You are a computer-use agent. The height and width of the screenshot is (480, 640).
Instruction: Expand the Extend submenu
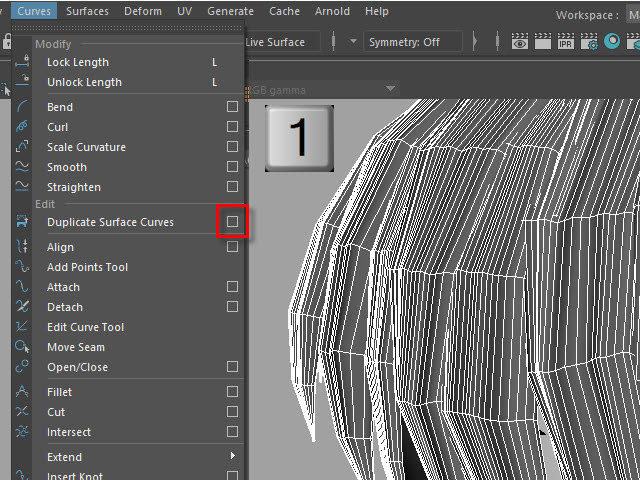point(232,457)
